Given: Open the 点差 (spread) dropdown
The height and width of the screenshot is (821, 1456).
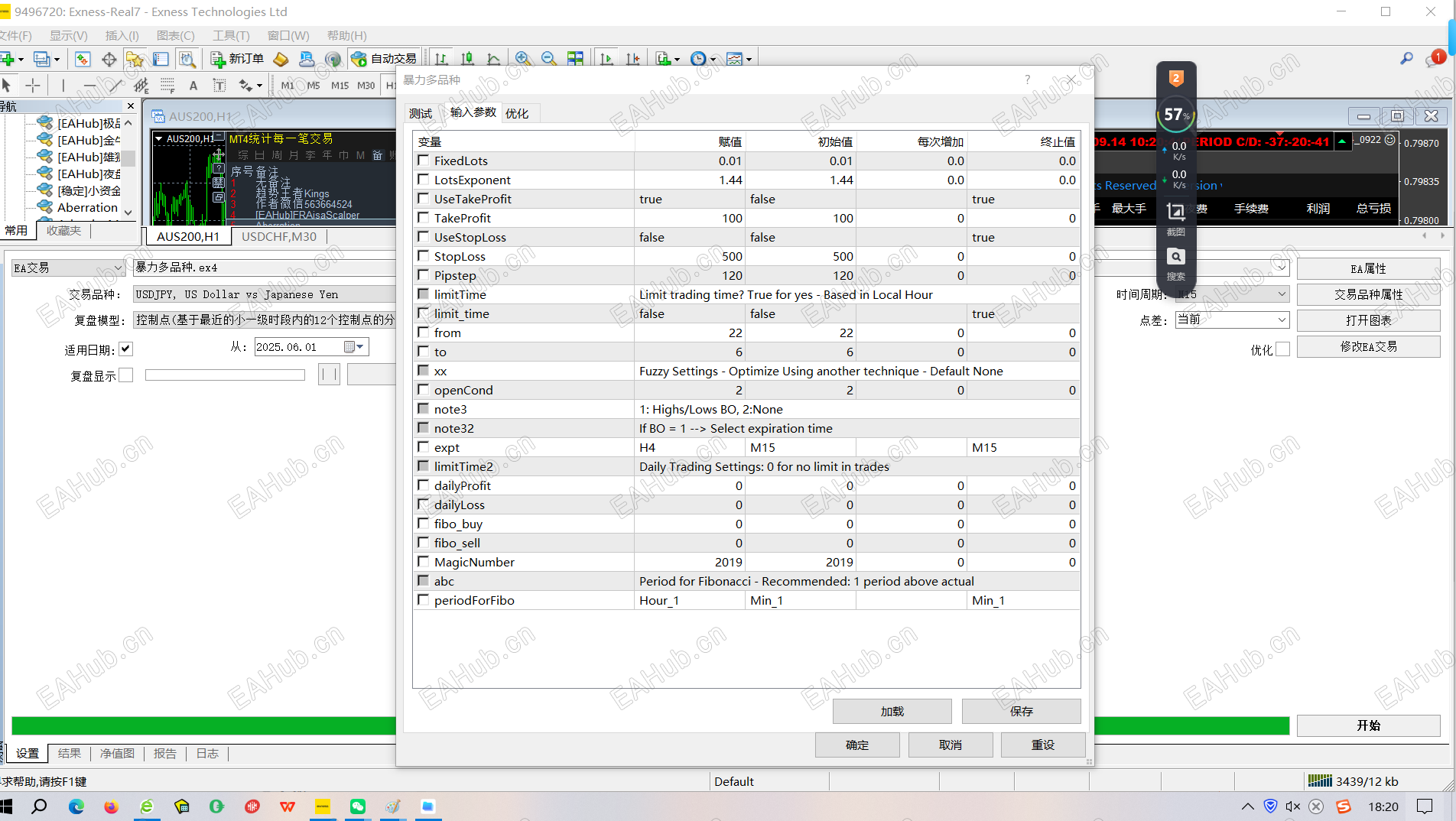Looking at the screenshot, I should point(1232,320).
